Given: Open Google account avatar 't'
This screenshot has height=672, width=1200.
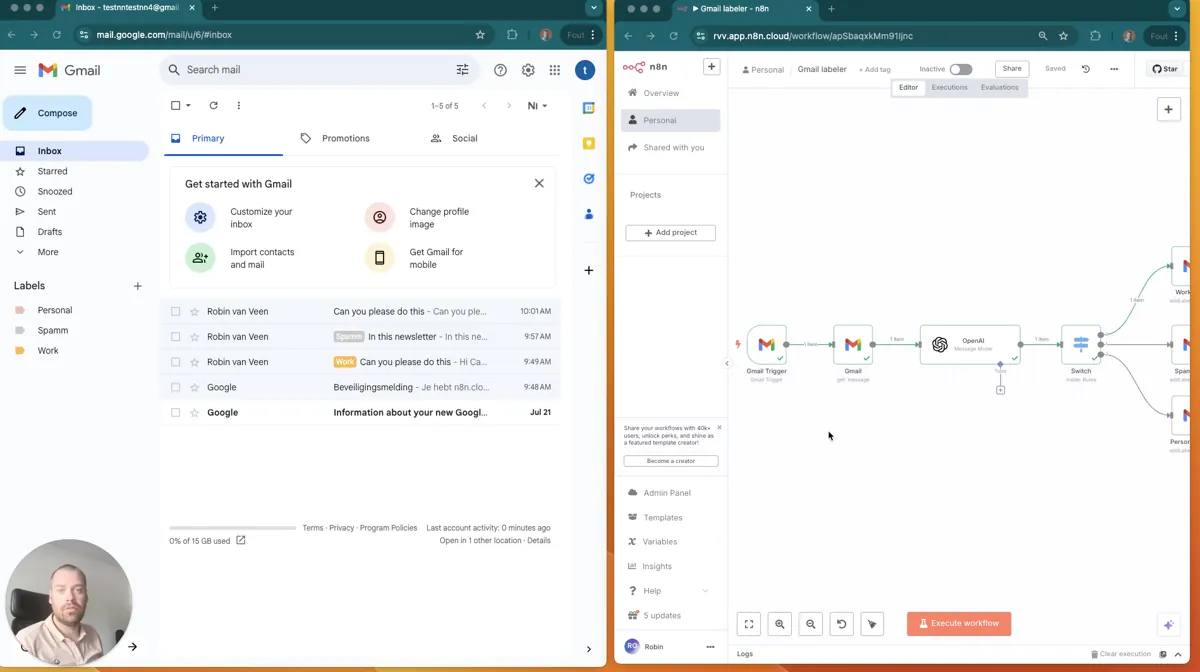Looking at the screenshot, I should pyautogui.click(x=585, y=70).
